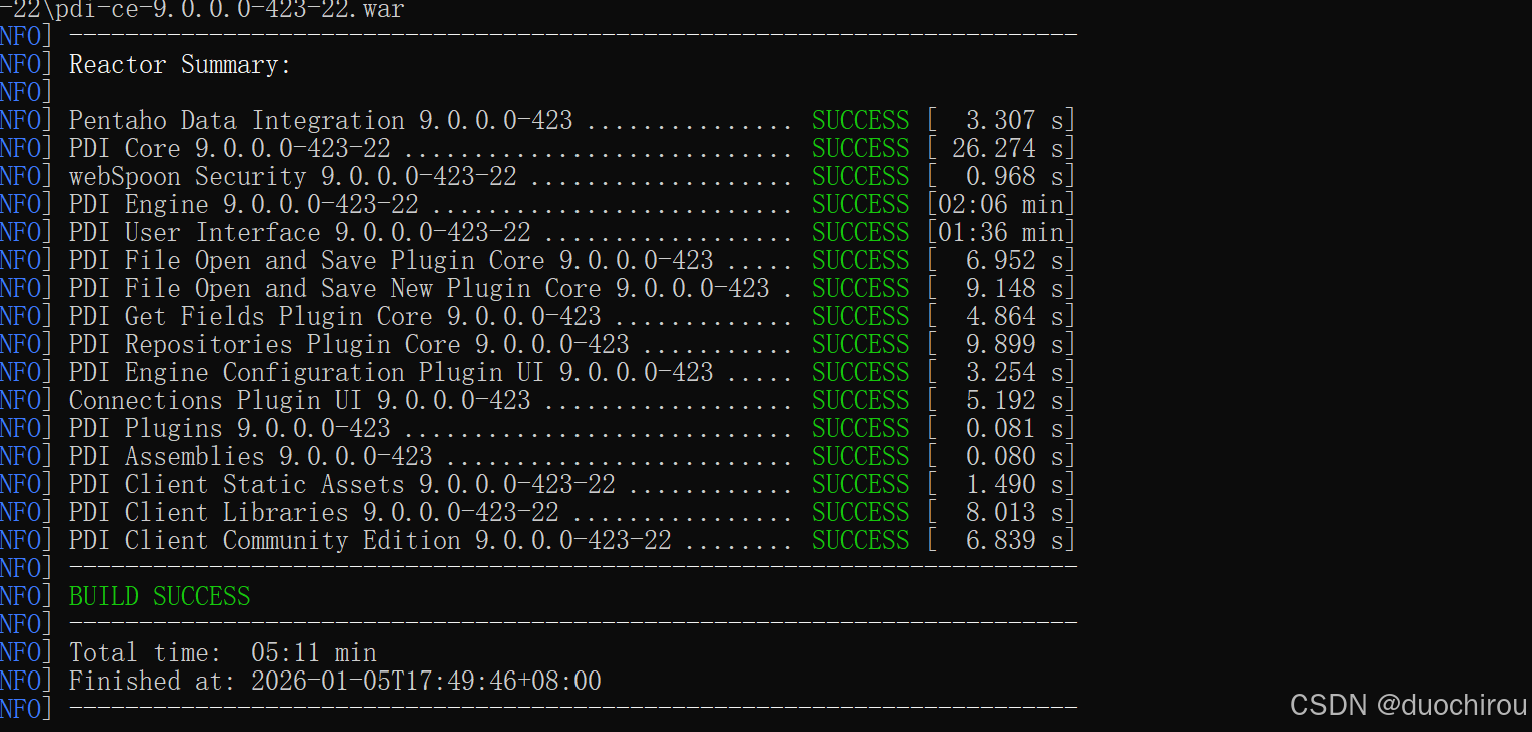The height and width of the screenshot is (732, 1532).
Task: Click 'PDI Repositories Plugin Core 9.0.0.0-423'
Action: point(349,345)
